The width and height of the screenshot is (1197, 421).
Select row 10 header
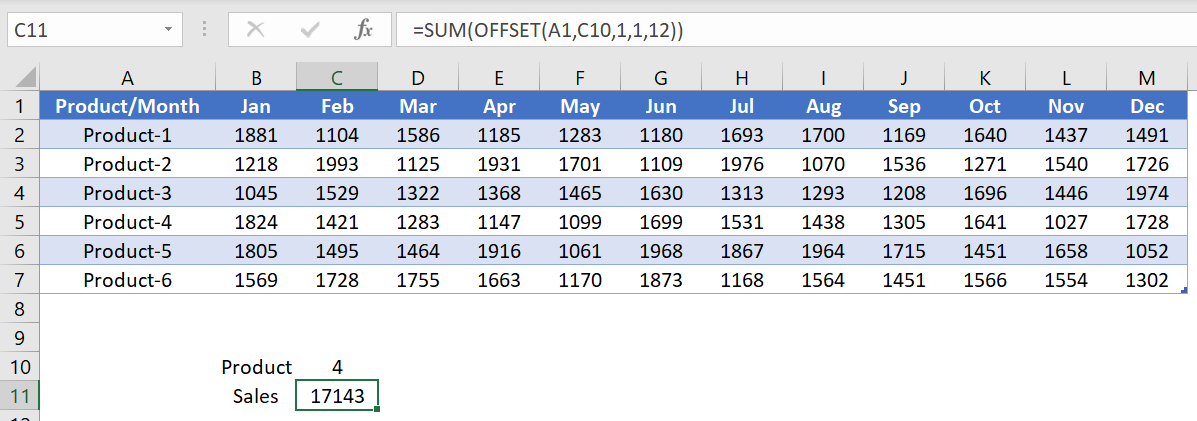(x=20, y=367)
